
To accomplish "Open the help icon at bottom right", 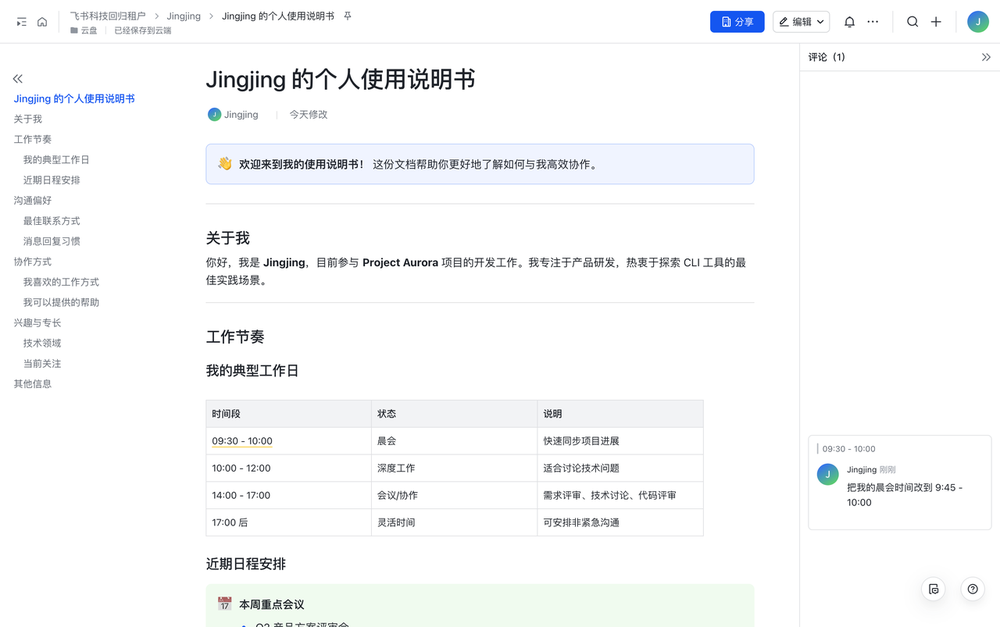I will [972, 589].
